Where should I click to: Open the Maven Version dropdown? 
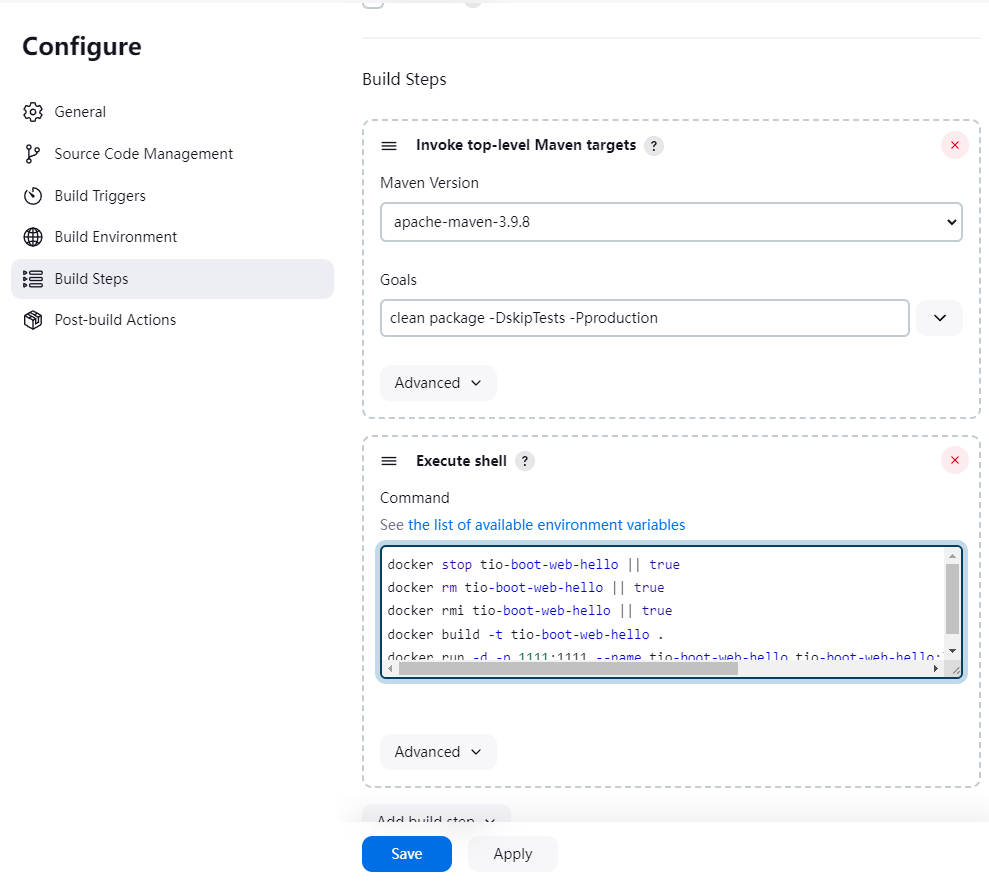670,222
